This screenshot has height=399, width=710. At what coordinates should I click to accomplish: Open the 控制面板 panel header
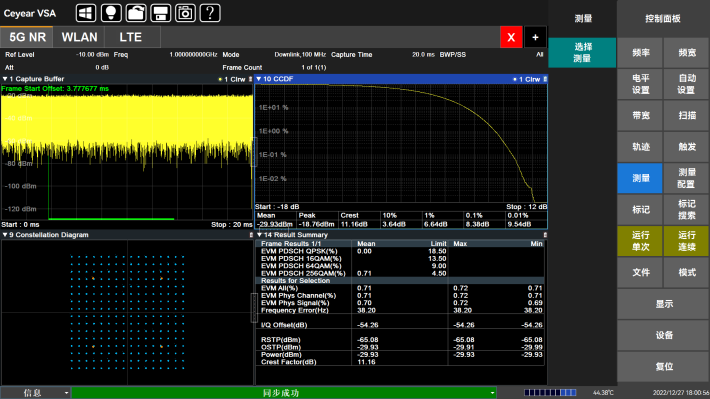[663, 19]
